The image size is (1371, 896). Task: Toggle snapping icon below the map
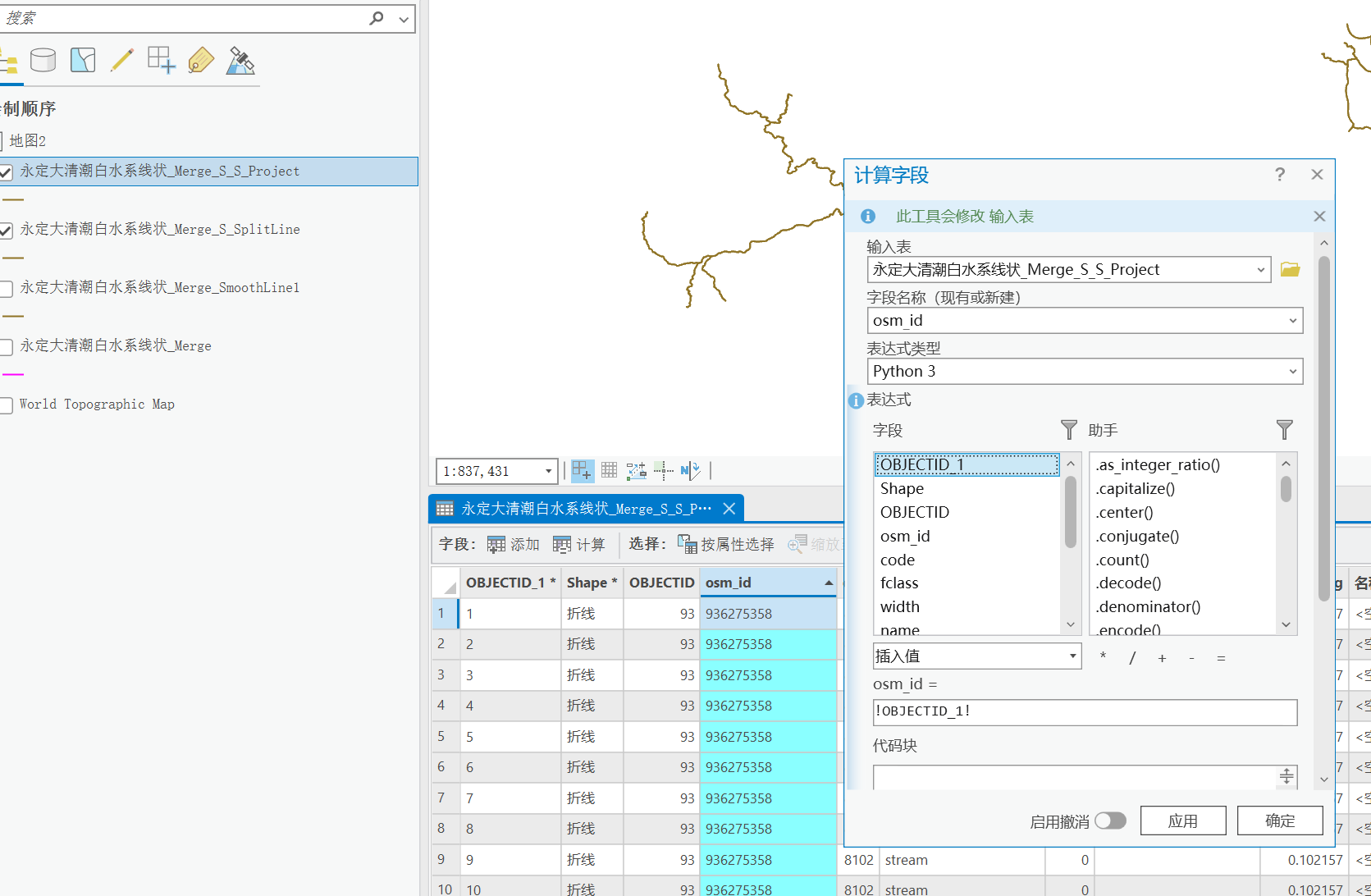582,470
